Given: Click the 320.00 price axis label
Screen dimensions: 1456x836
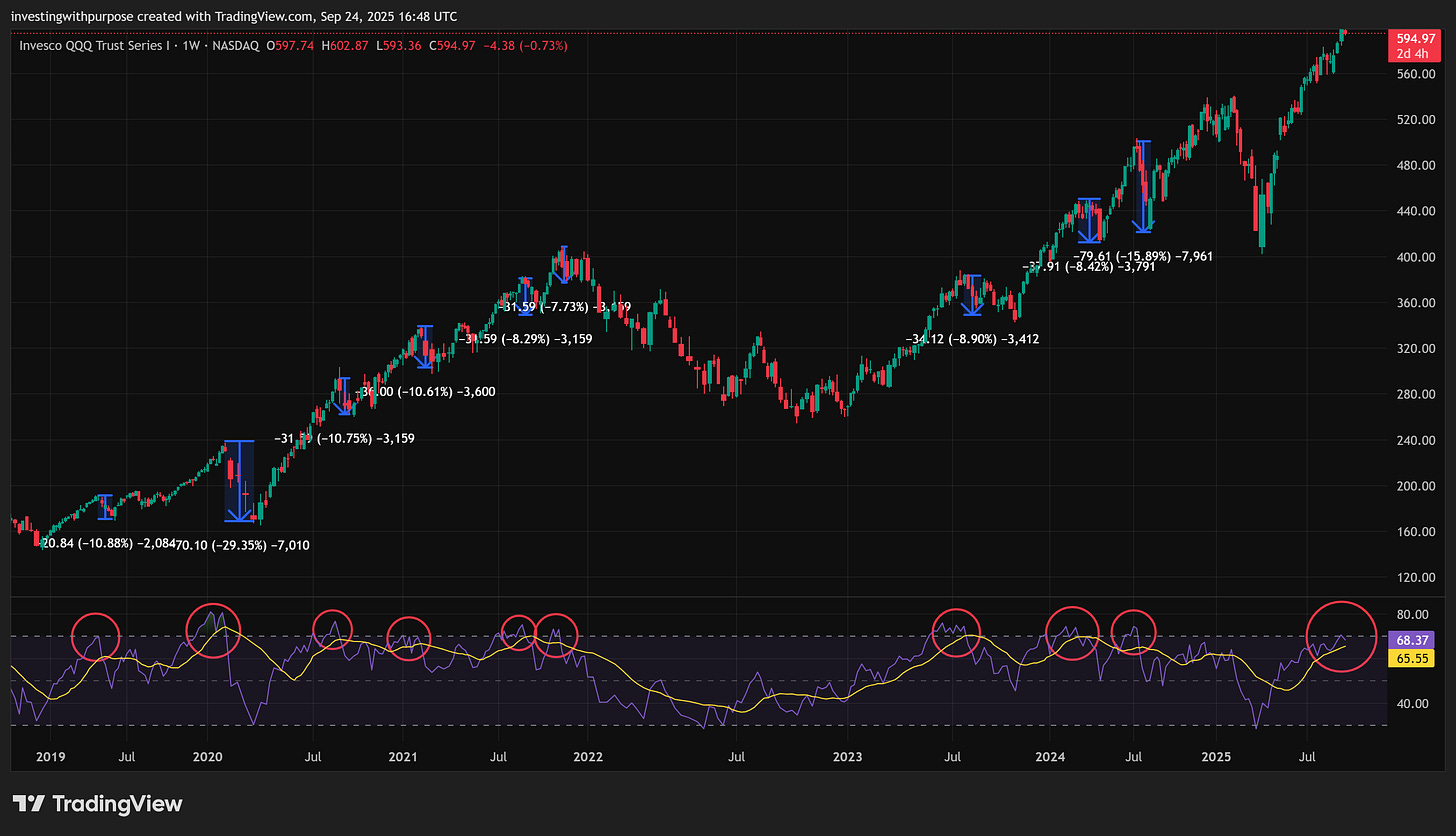Looking at the screenshot, I should pyautogui.click(x=1417, y=349).
